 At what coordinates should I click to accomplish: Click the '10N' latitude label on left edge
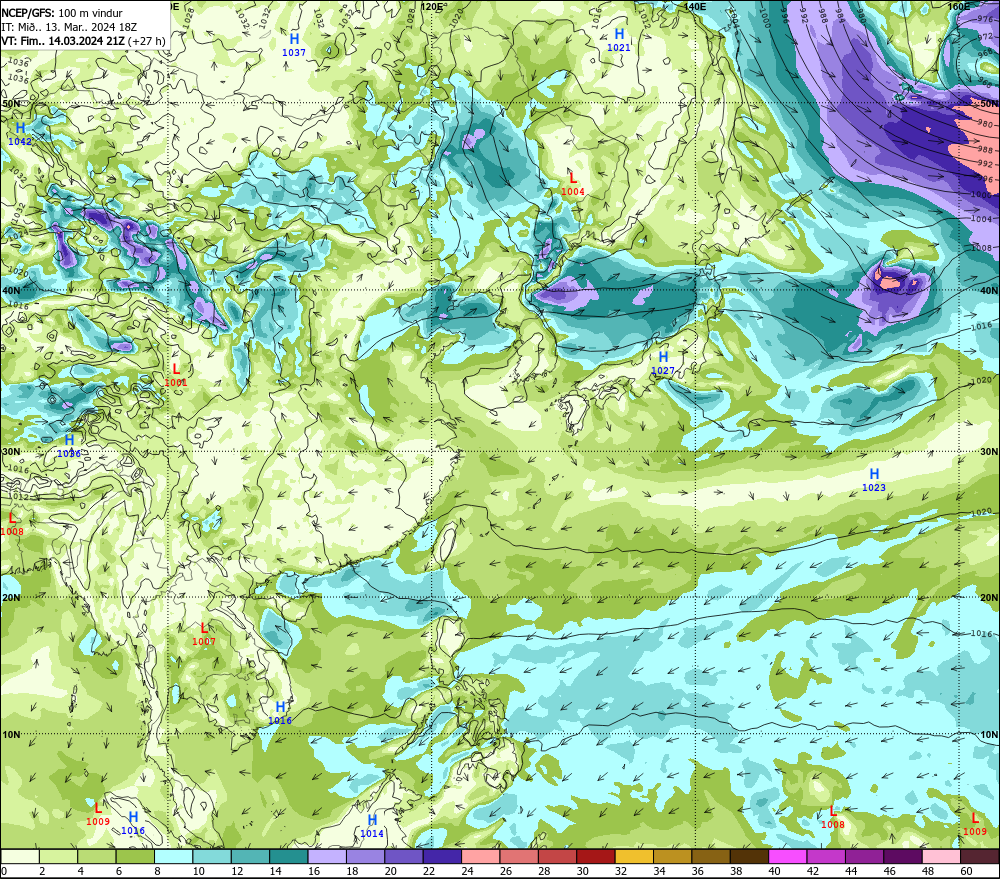11,735
